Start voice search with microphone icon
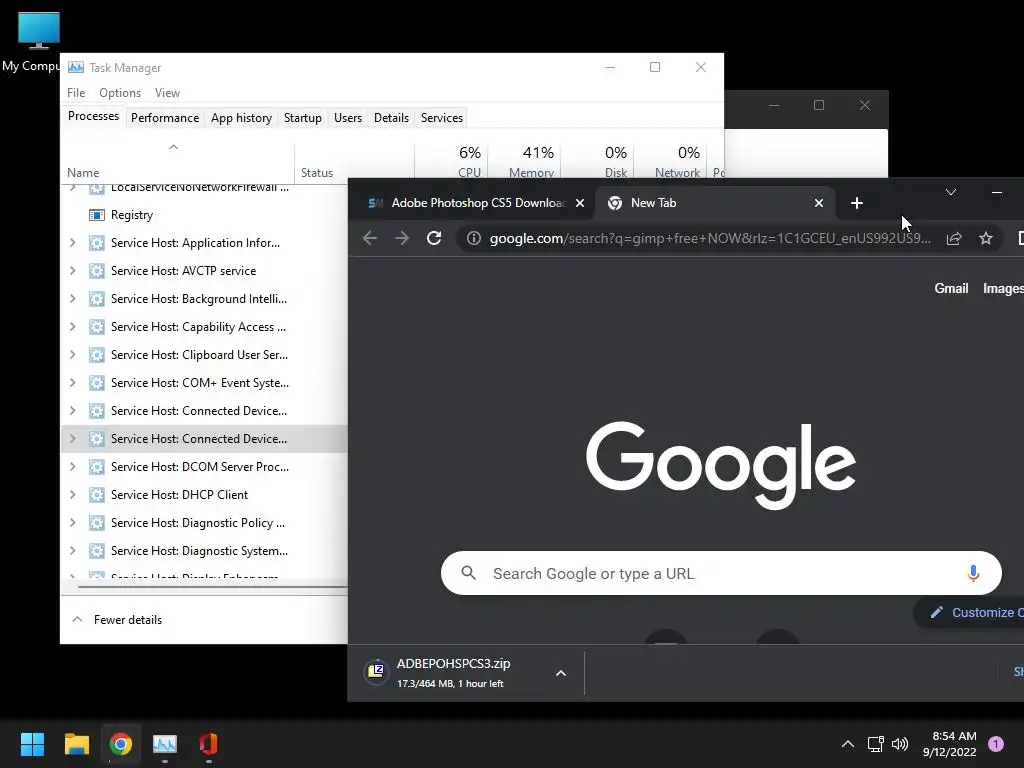This screenshot has width=1024, height=768. 973,573
